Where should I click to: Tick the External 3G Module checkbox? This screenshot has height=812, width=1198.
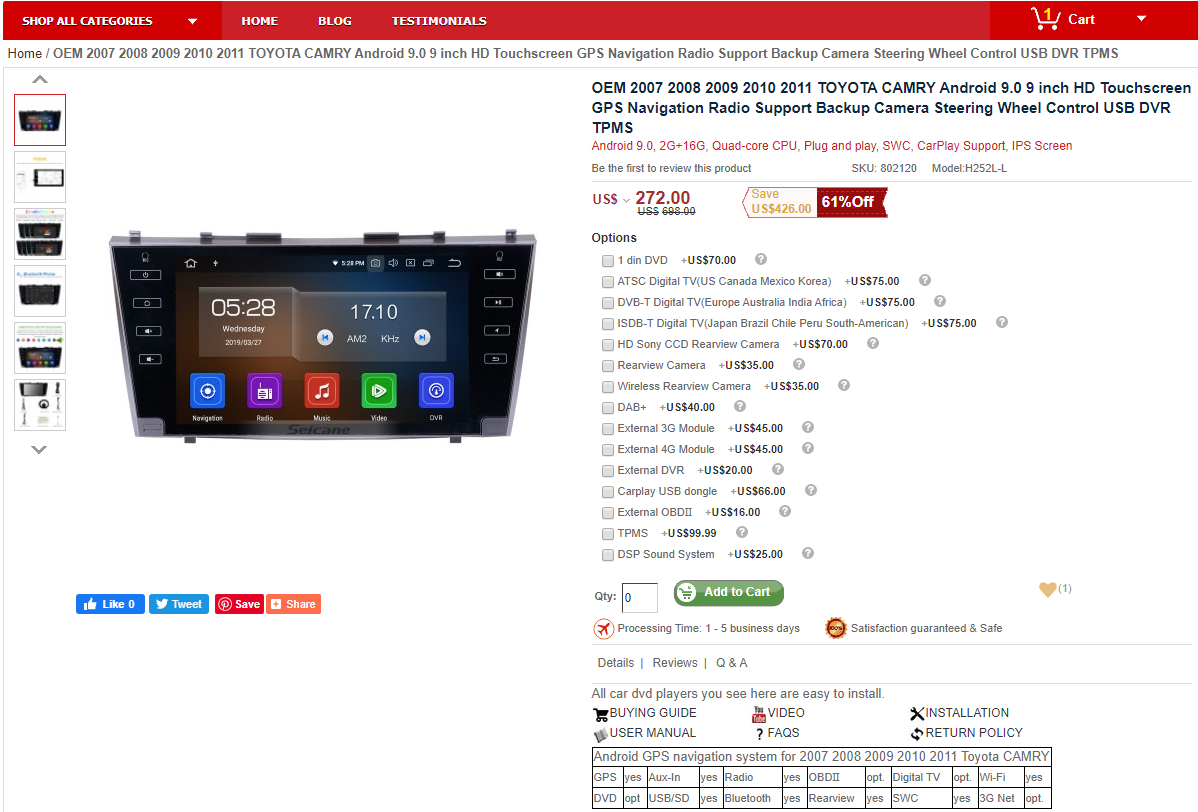coord(608,429)
